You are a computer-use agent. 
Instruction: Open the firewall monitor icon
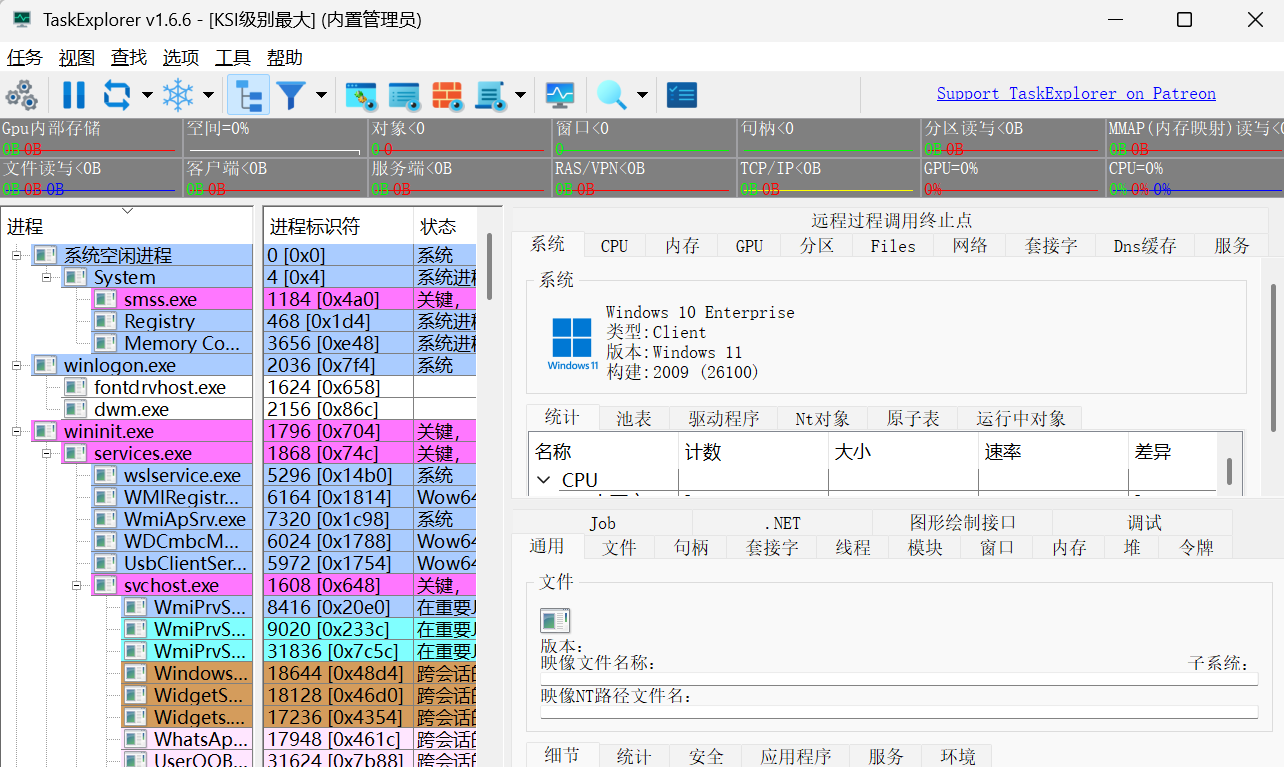tap(447, 94)
